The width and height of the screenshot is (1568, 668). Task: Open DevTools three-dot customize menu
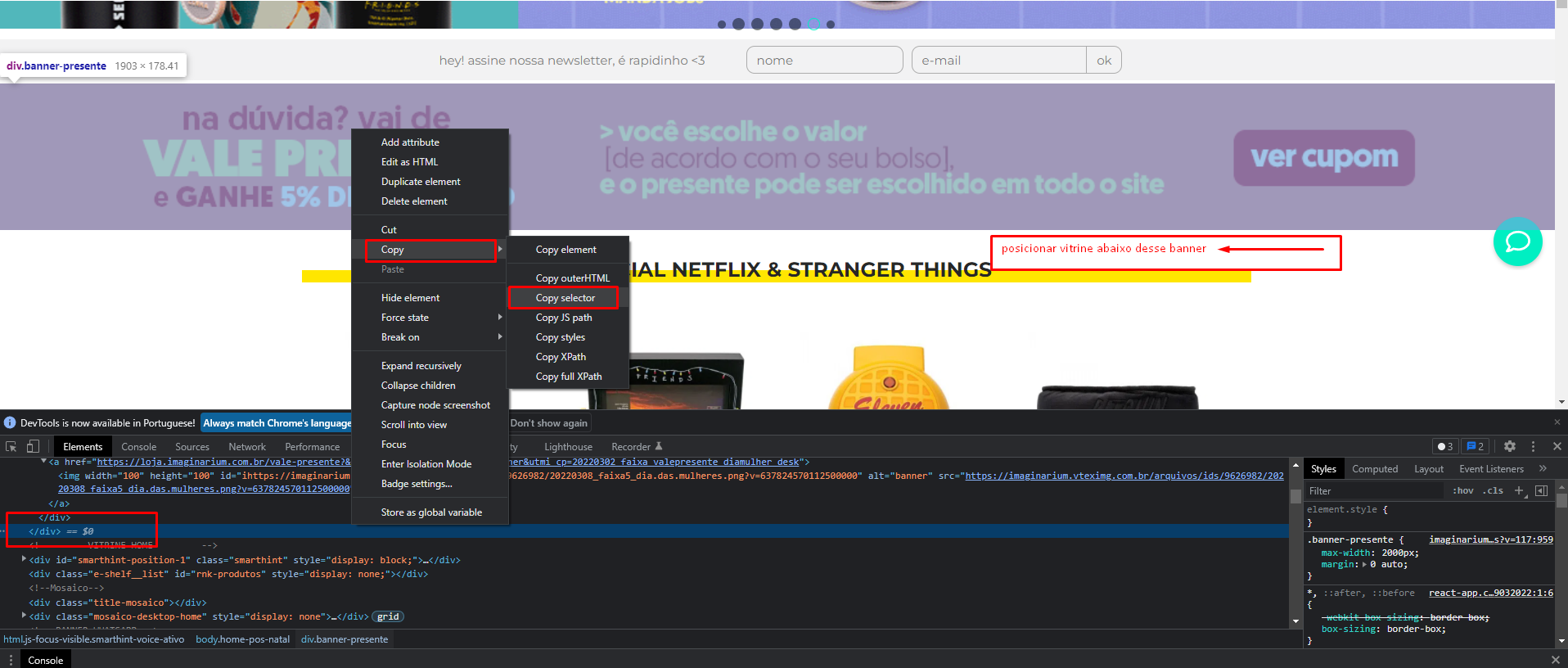tap(1533, 446)
